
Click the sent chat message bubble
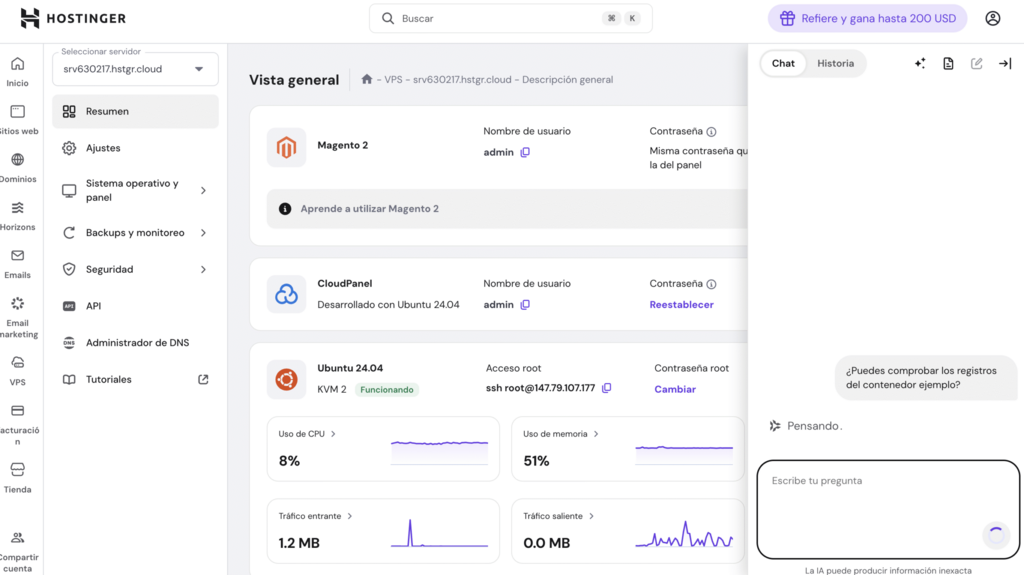pos(926,378)
